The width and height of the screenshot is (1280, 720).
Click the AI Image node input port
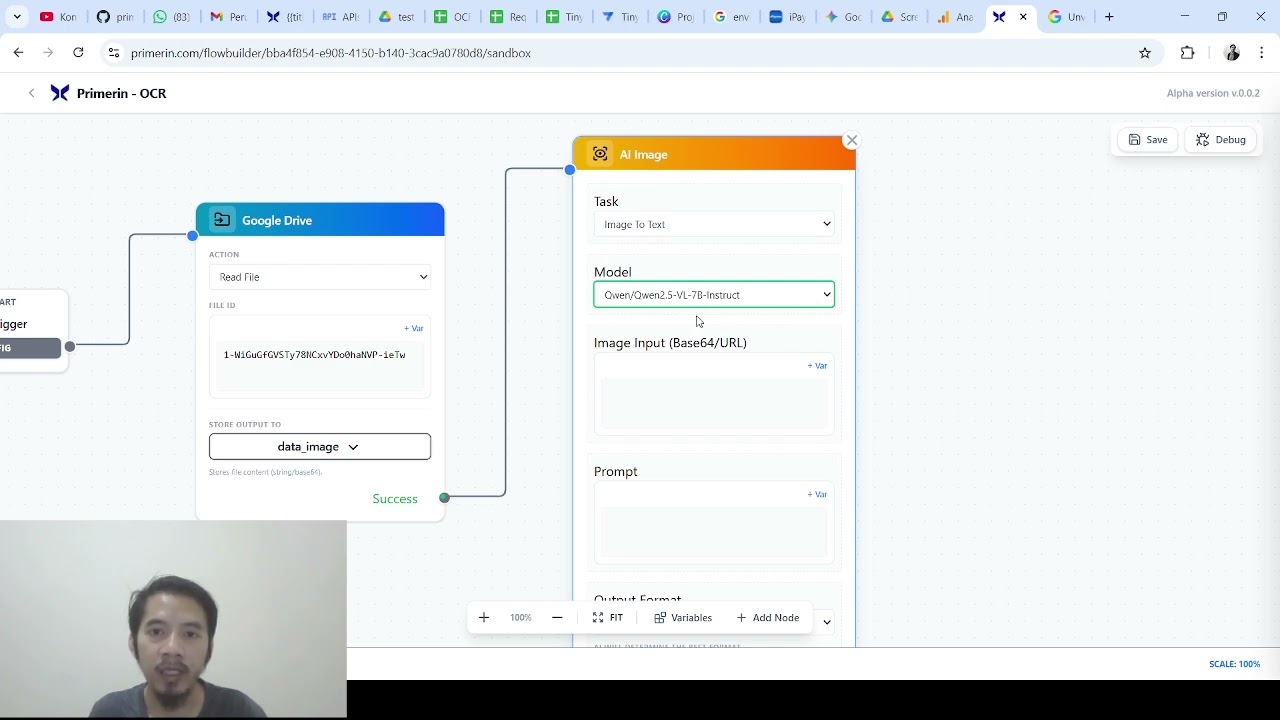click(570, 170)
